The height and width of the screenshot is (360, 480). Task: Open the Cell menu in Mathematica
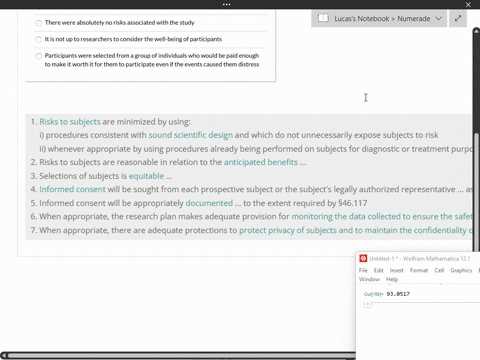tap(439, 270)
